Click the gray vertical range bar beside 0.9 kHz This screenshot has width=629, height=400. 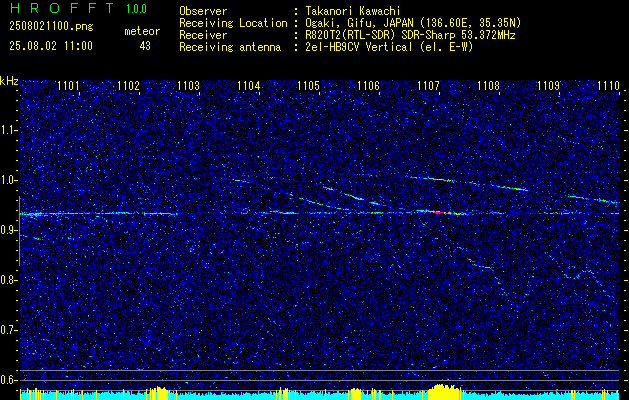20,231
